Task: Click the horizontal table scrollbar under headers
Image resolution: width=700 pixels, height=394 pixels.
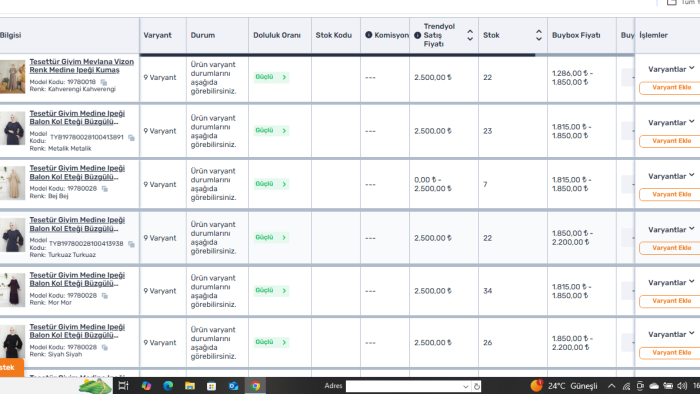Action: [x=338, y=55]
